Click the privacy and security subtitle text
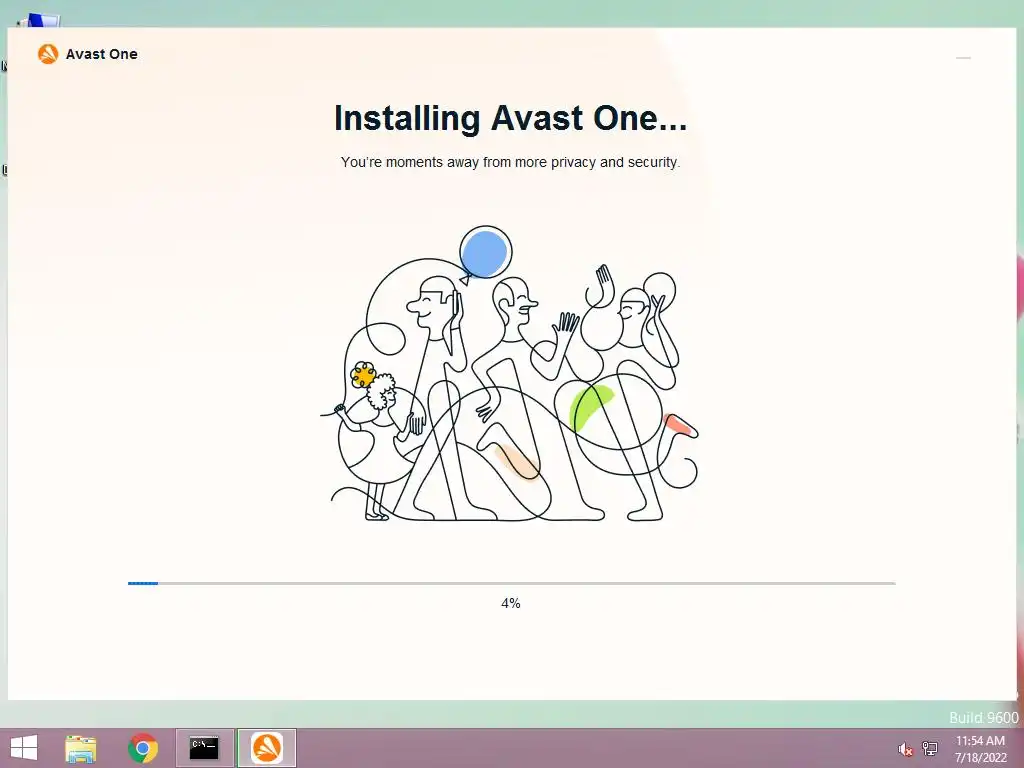Screen dimensions: 1024x768 click(510, 162)
